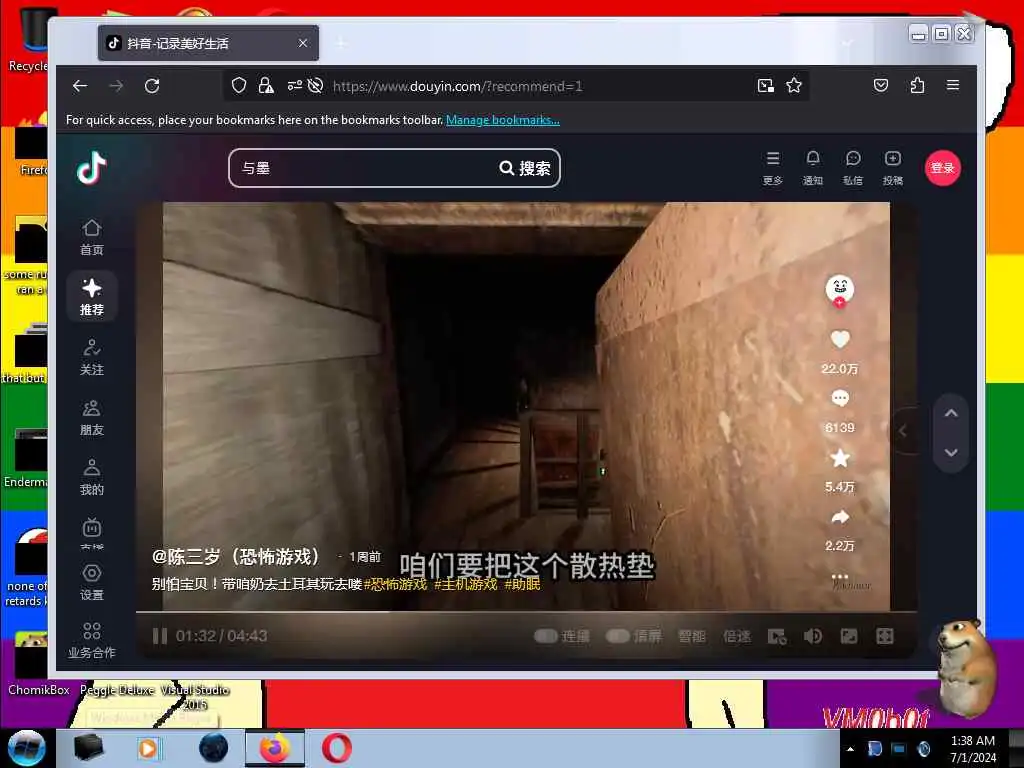Click the Firefox taskbar icon

275,748
